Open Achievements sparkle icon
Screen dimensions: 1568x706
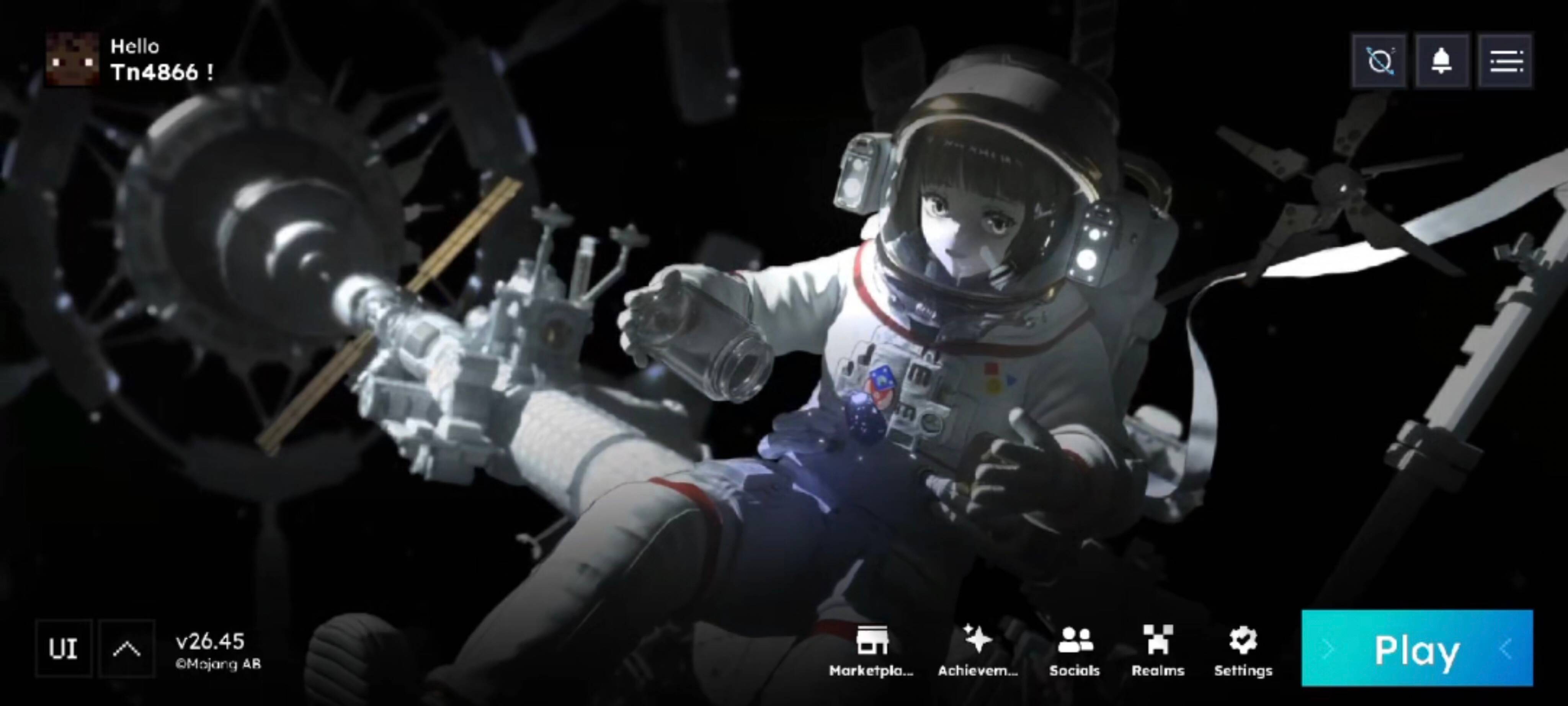coord(978,639)
